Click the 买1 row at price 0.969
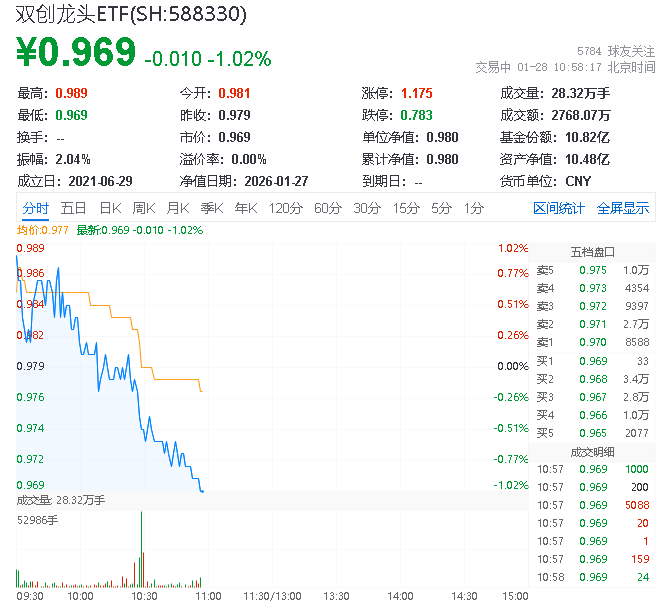The height and width of the screenshot is (615, 656). [x=592, y=360]
